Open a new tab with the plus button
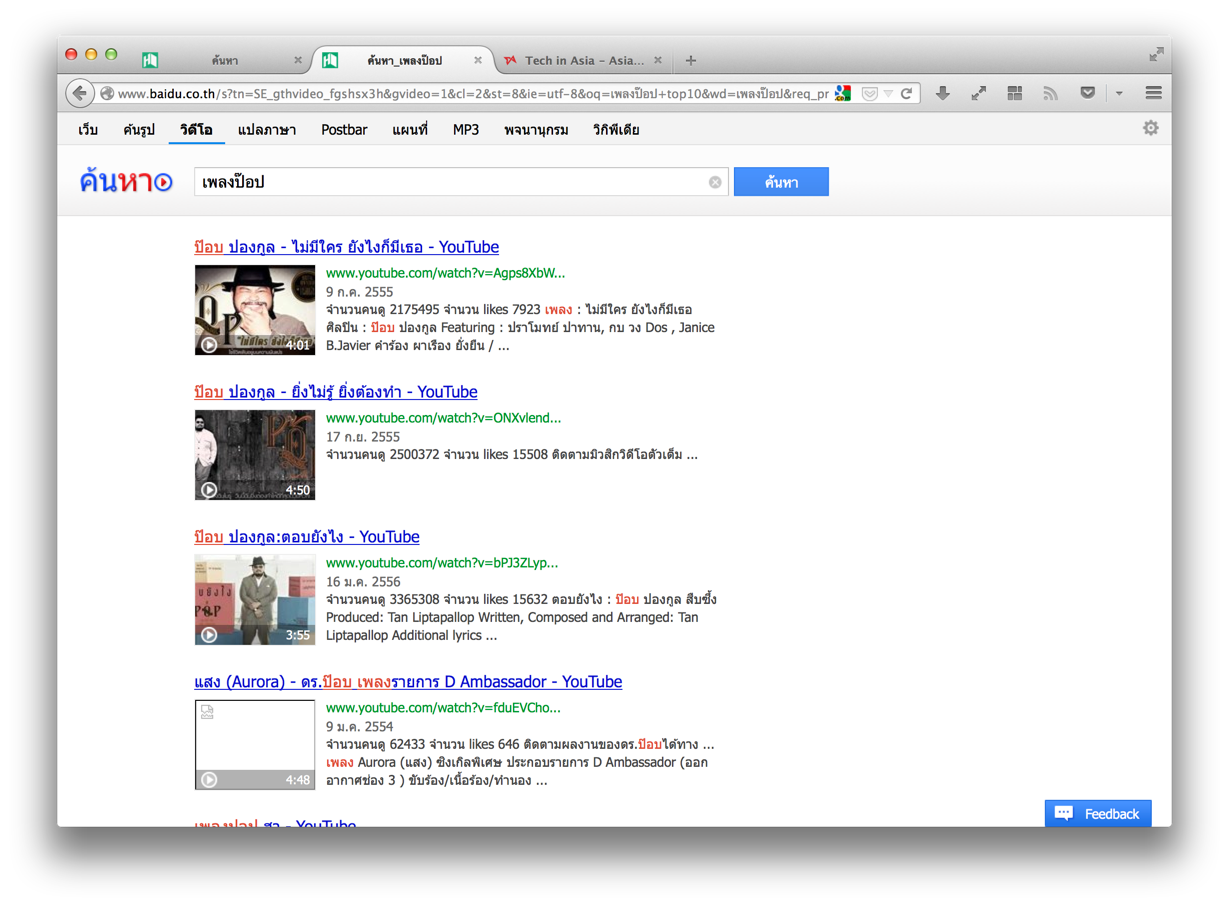 pyautogui.click(x=690, y=60)
